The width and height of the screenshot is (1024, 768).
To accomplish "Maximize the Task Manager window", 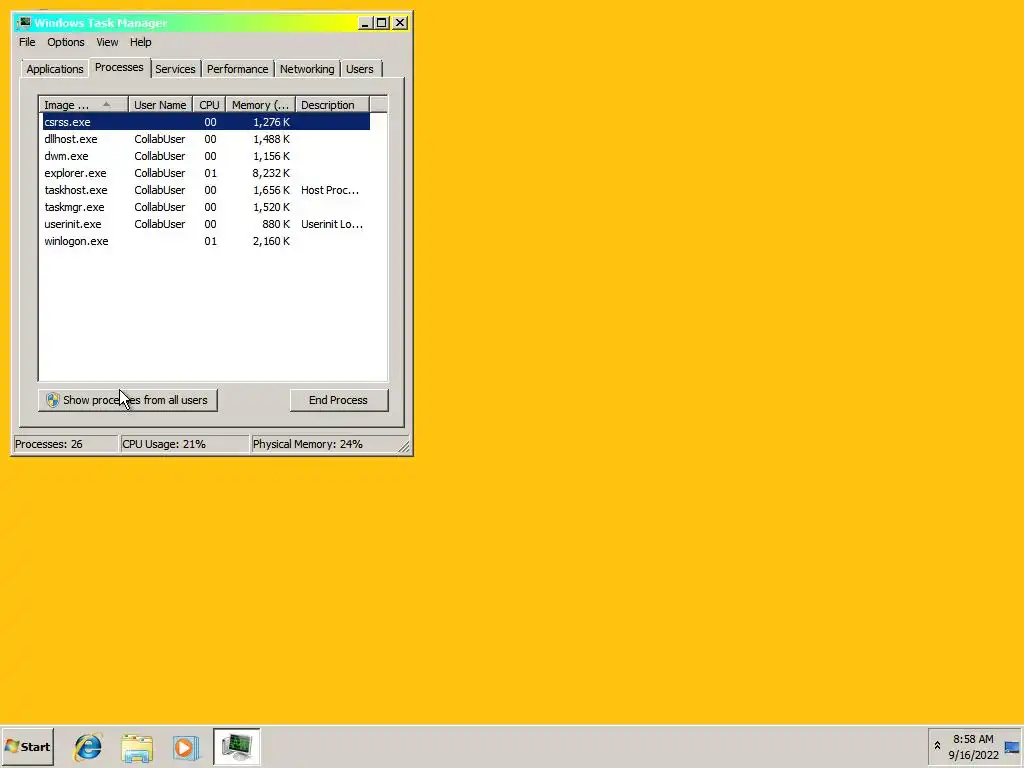I will pyautogui.click(x=381, y=23).
